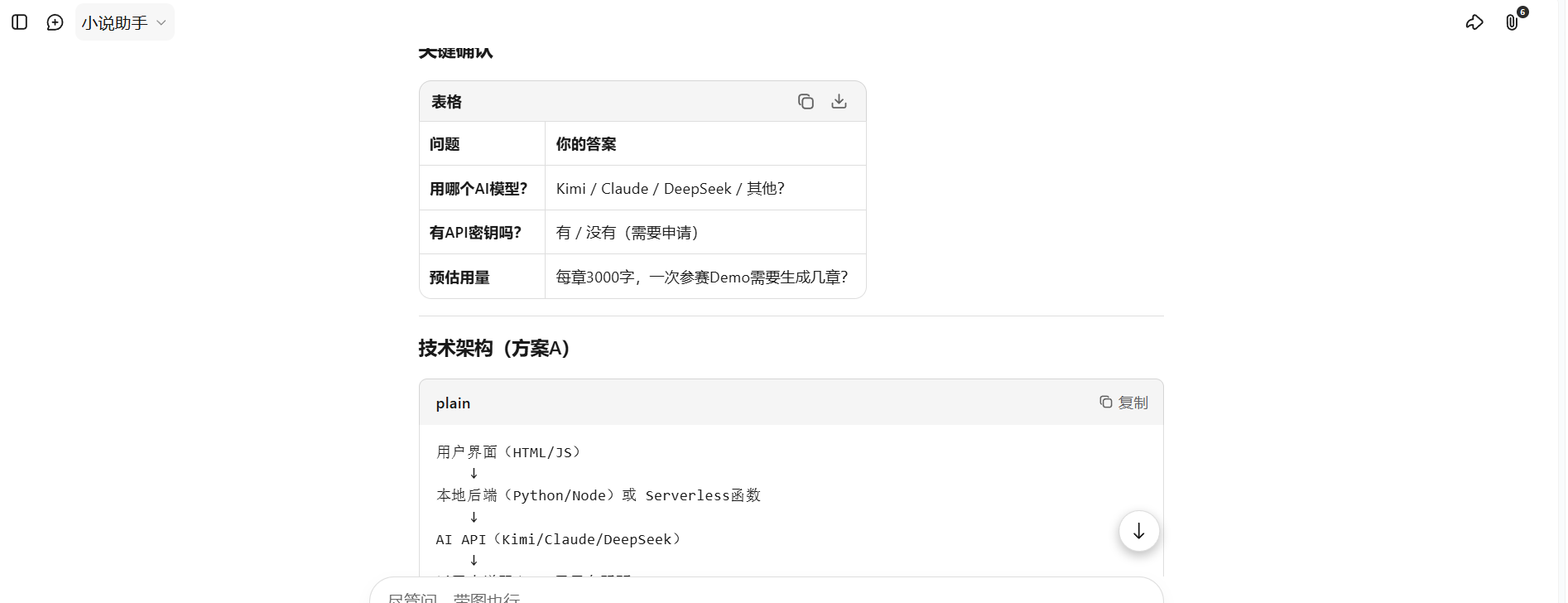Copy the 表格 table contents
The image size is (1568, 603).
tap(806, 101)
